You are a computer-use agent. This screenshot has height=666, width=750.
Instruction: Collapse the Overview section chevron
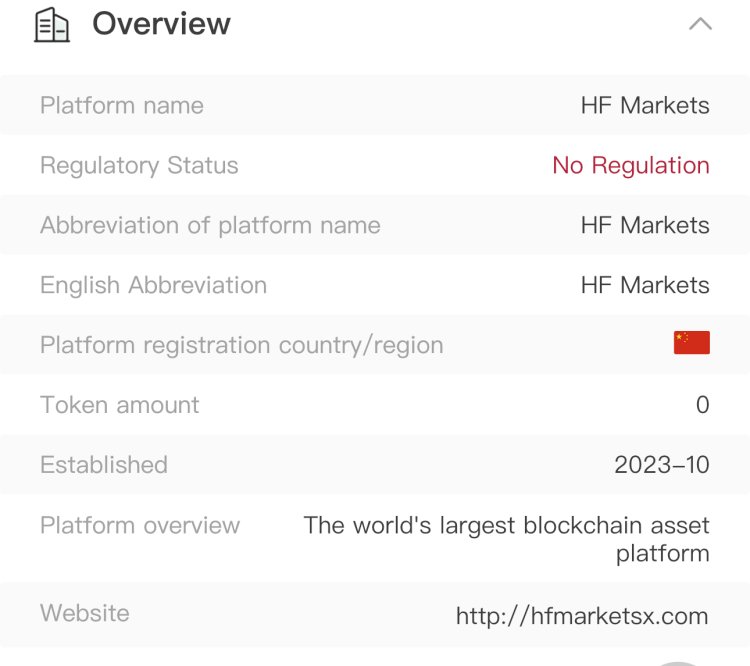coord(700,24)
